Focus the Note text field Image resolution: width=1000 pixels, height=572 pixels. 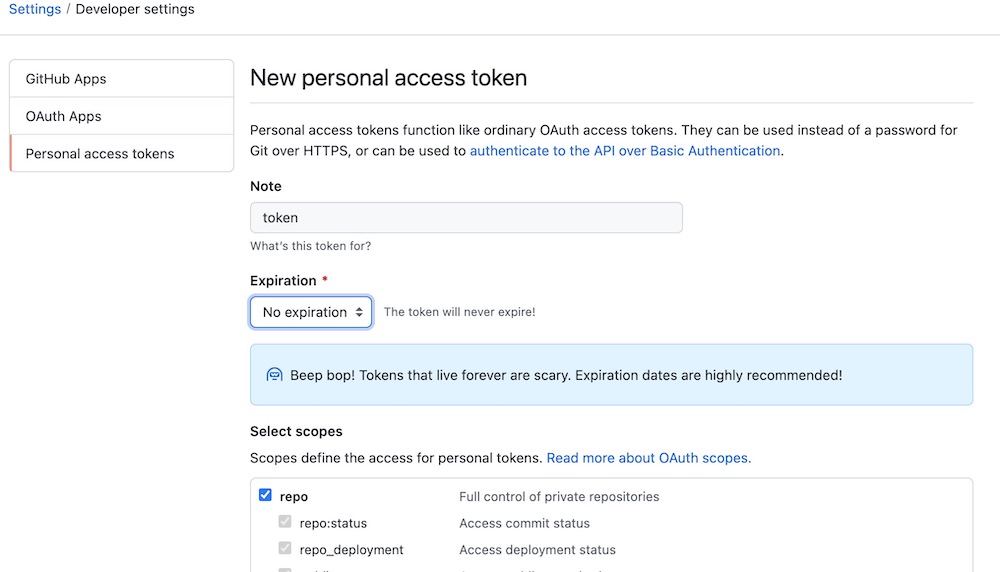coord(466,217)
